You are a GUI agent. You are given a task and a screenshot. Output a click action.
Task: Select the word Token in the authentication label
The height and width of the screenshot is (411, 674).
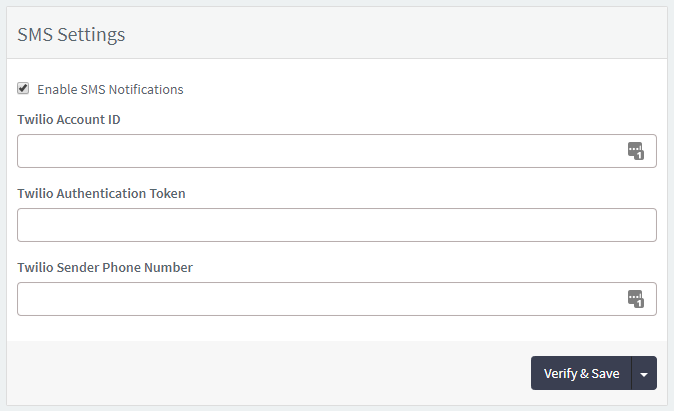point(167,193)
